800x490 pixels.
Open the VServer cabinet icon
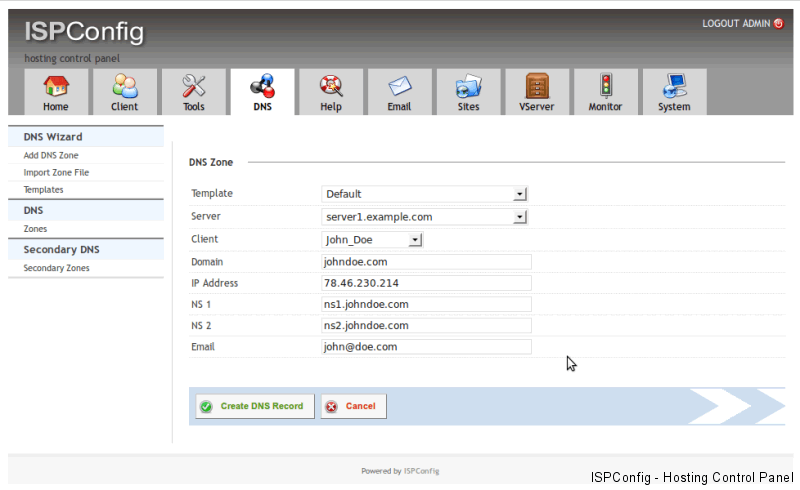tap(537, 87)
